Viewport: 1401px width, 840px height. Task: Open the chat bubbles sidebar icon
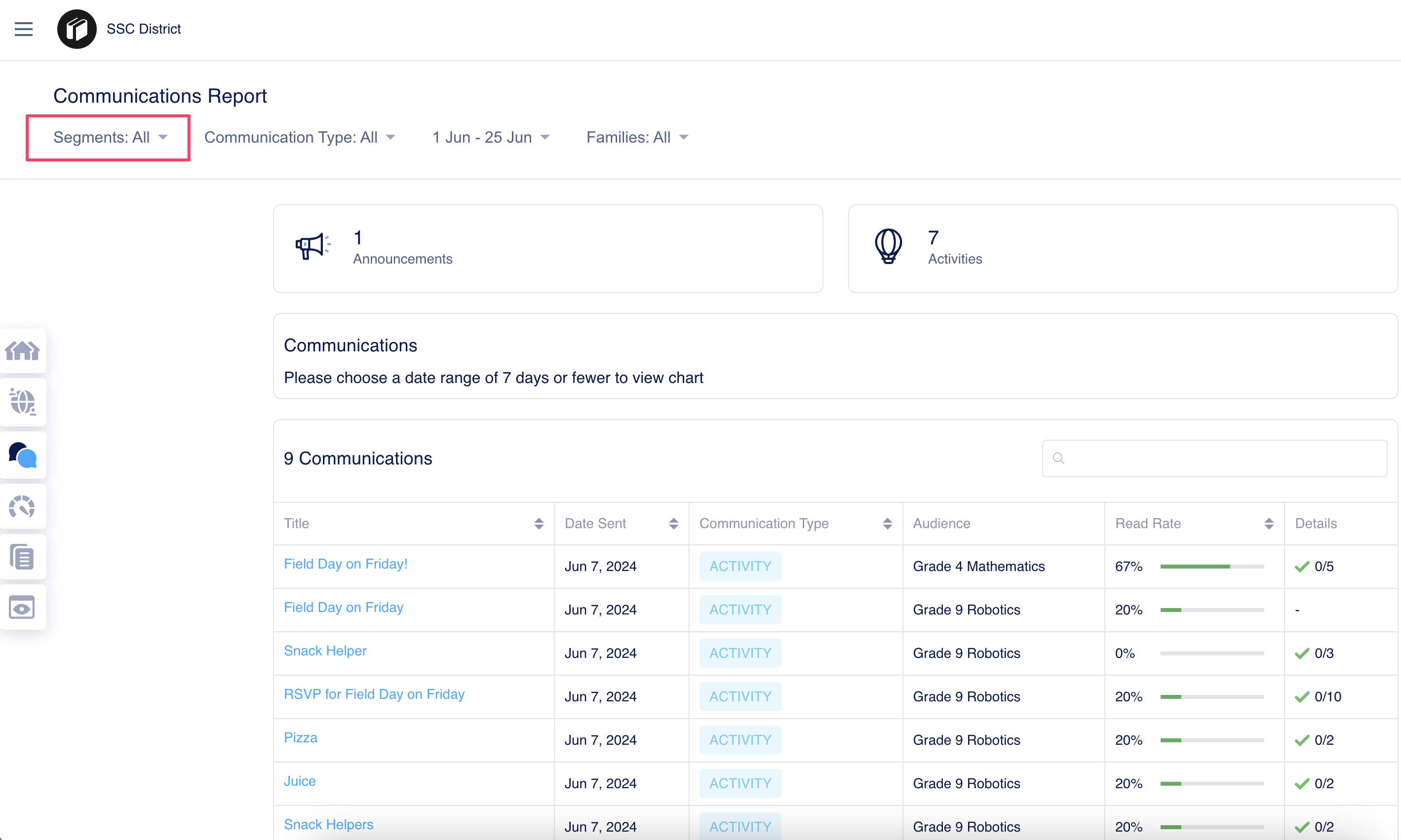click(x=22, y=455)
